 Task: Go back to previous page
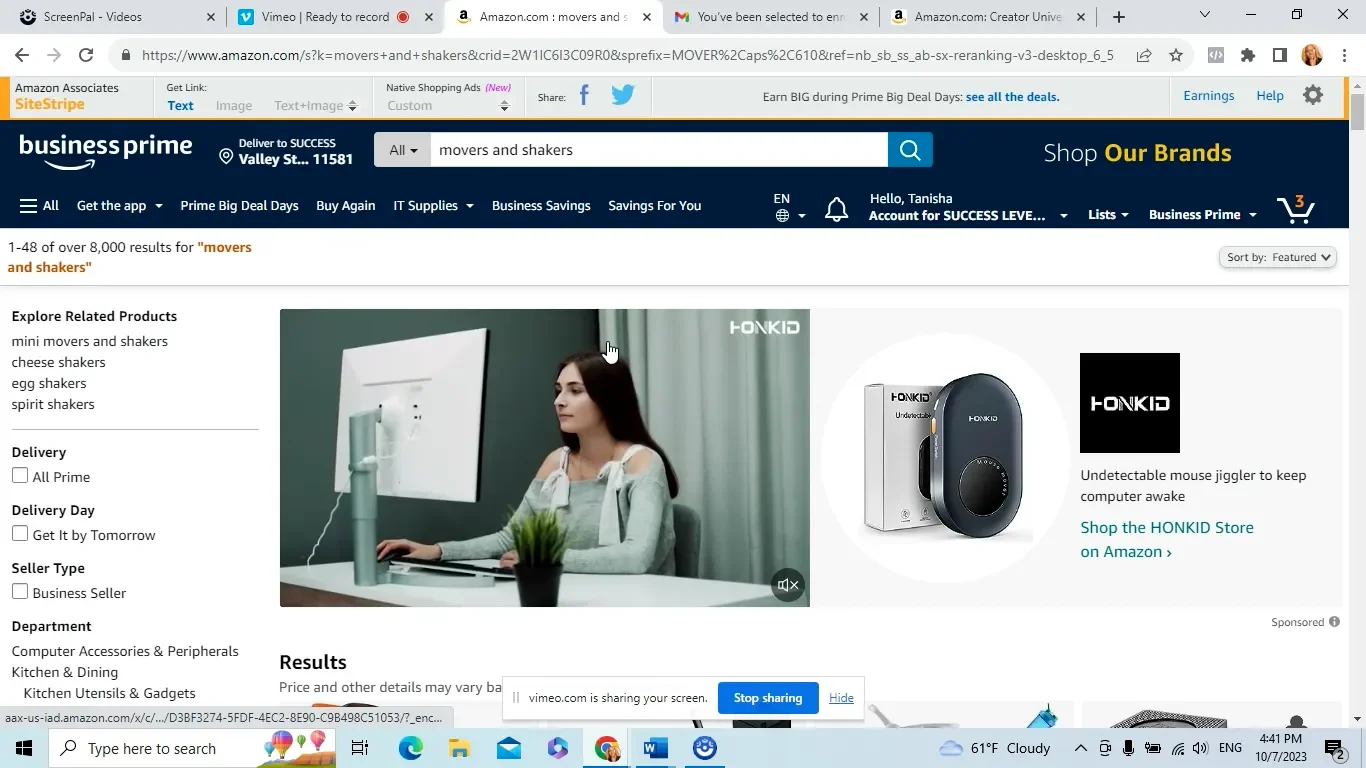pyautogui.click(x=22, y=56)
